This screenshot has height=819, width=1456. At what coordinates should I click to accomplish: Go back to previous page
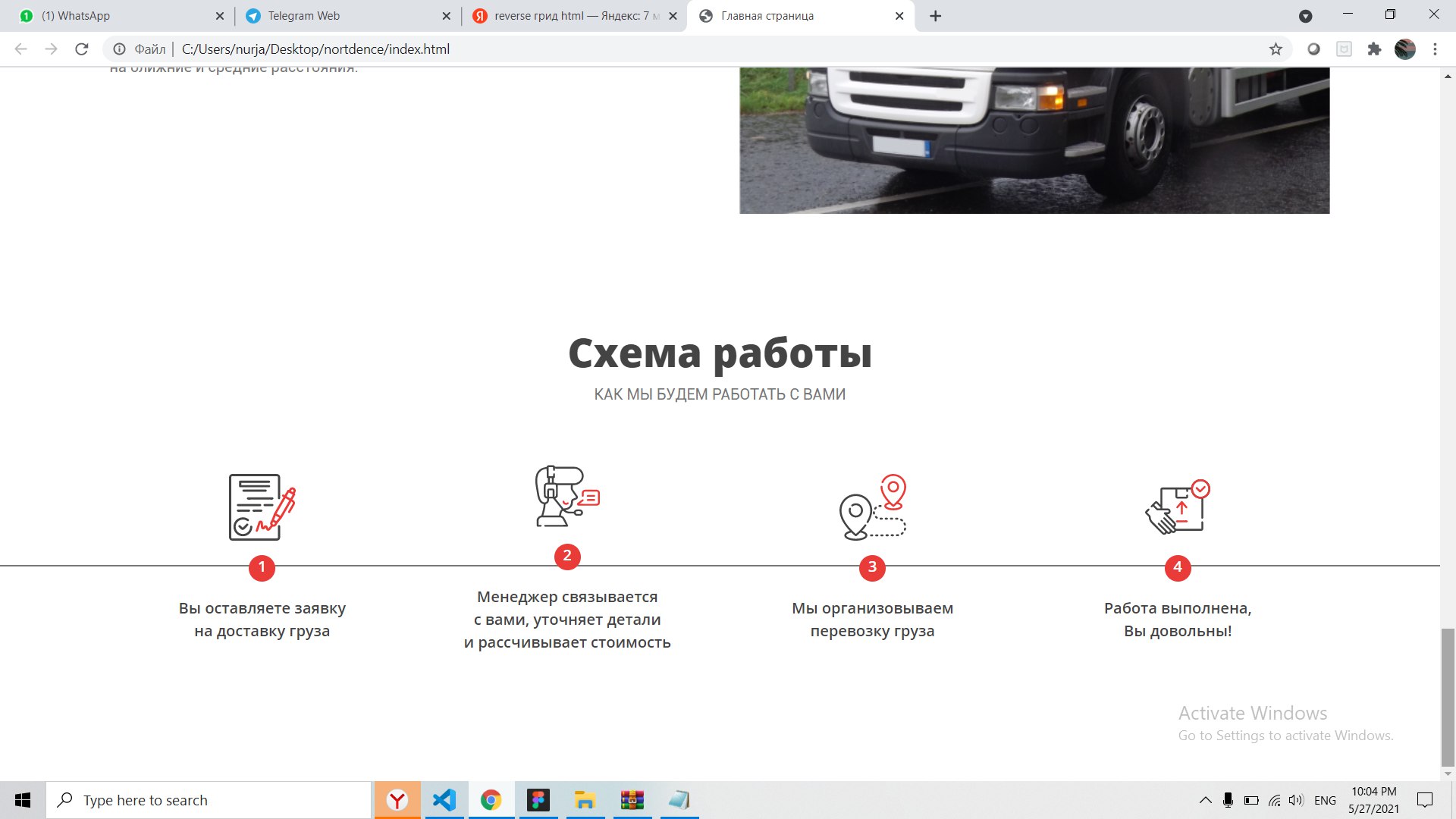pyautogui.click(x=21, y=49)
